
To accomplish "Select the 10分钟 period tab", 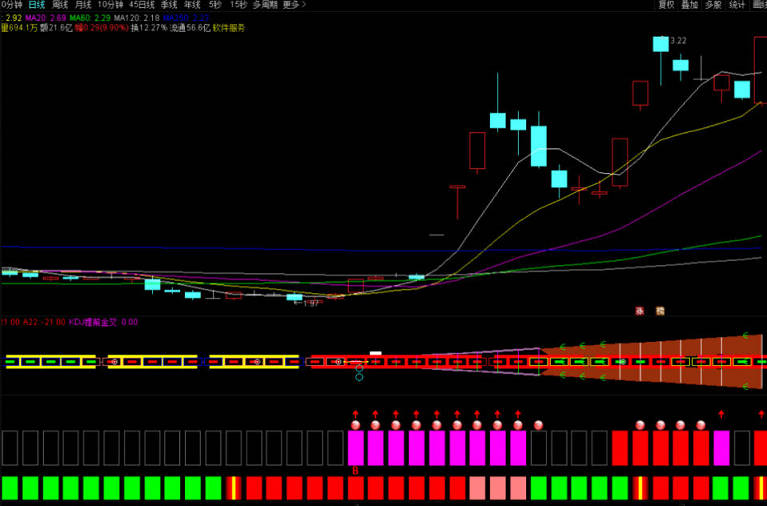I will pyautogui.click(x=111, y=5).
